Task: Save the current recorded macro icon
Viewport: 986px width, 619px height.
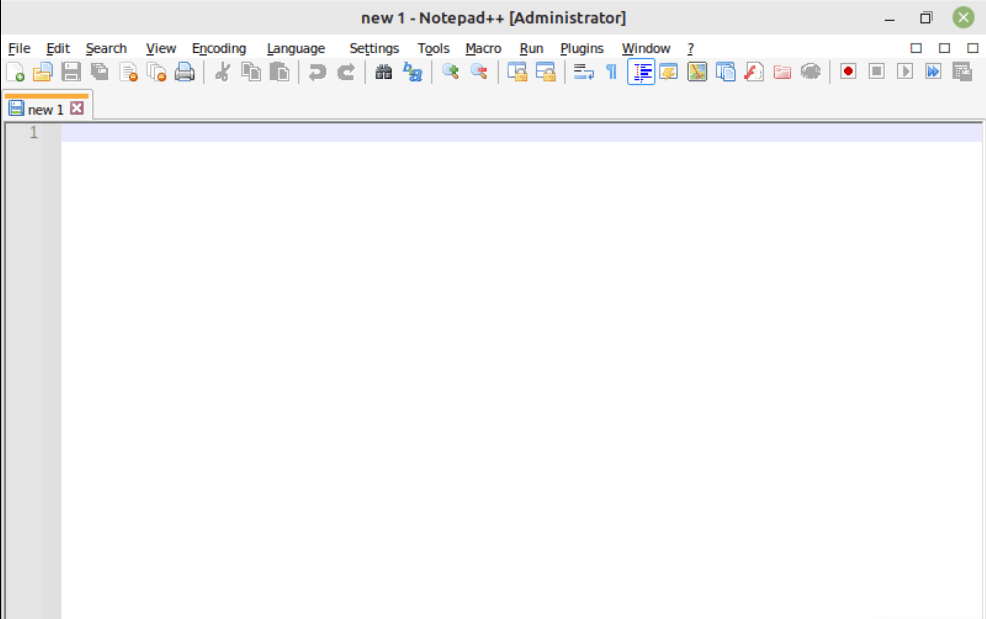Action: point(962,72)
